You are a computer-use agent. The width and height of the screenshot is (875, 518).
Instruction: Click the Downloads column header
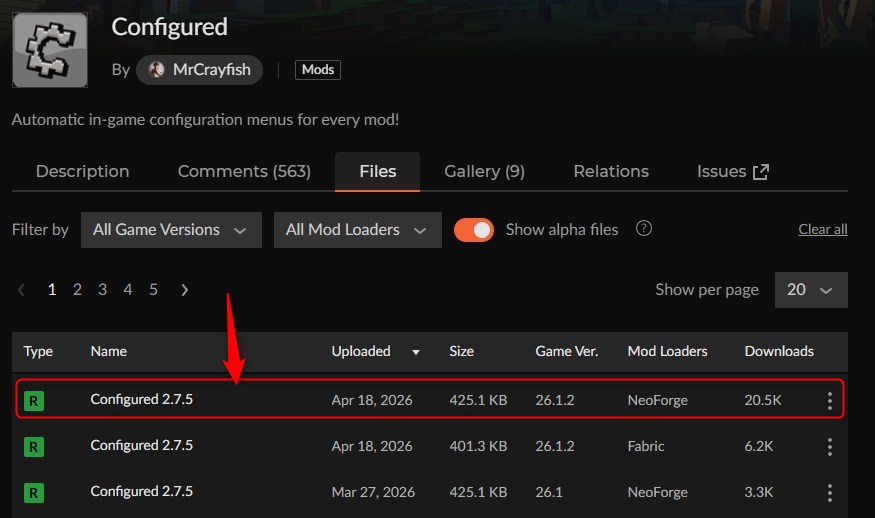[779, 351]
